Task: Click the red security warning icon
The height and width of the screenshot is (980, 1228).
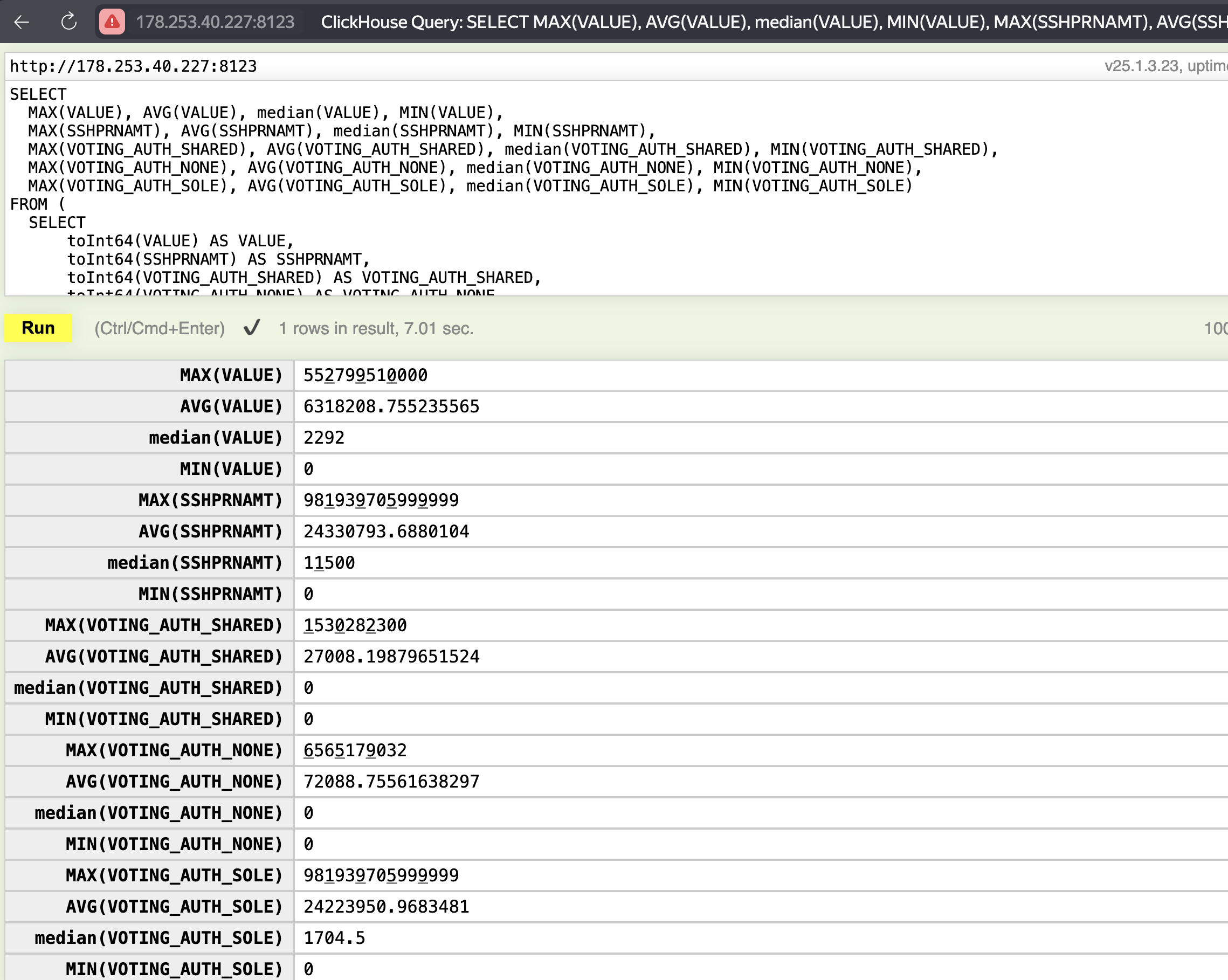Action: click(x=112, y=22)
